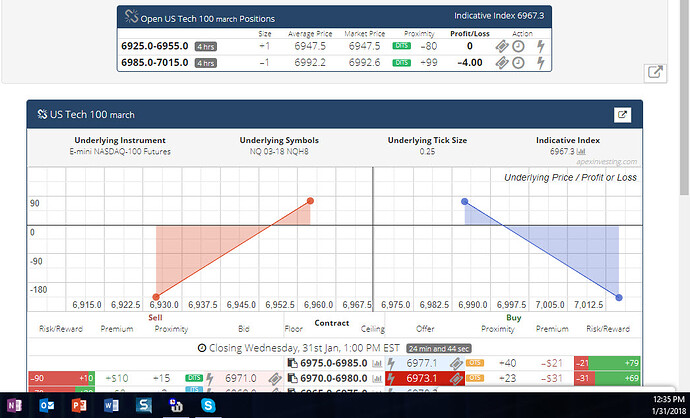This screenshot has height=418, width=690.
Task: Click the page vertical scrollbar thumb
Action: point(684,97)
